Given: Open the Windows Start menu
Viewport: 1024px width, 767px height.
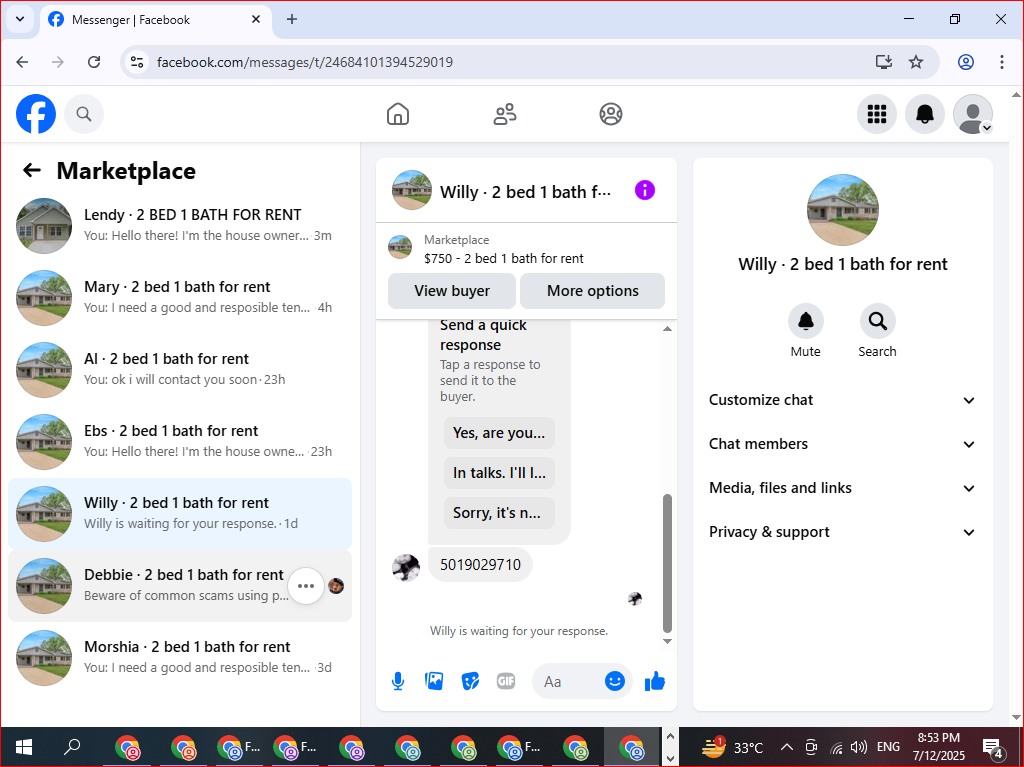Looking at the screenshot, I should click(x=24, y=747).
